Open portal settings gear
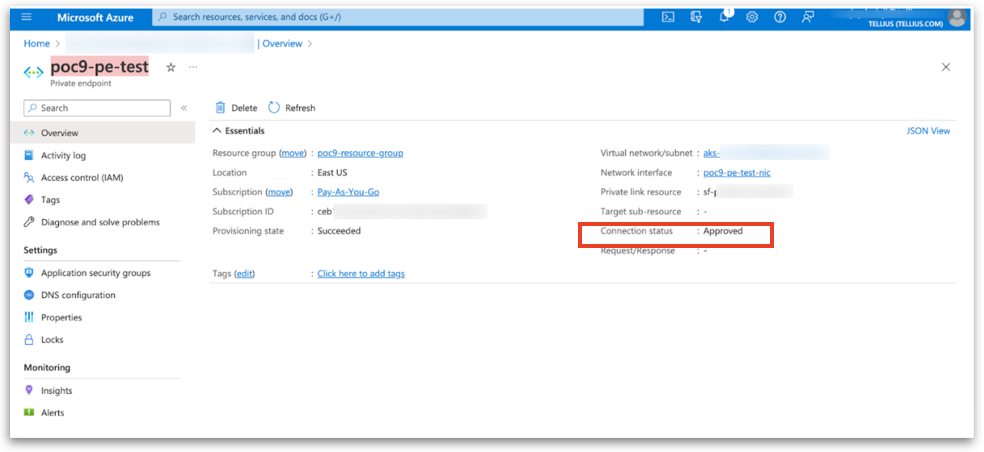 [752, 18]
